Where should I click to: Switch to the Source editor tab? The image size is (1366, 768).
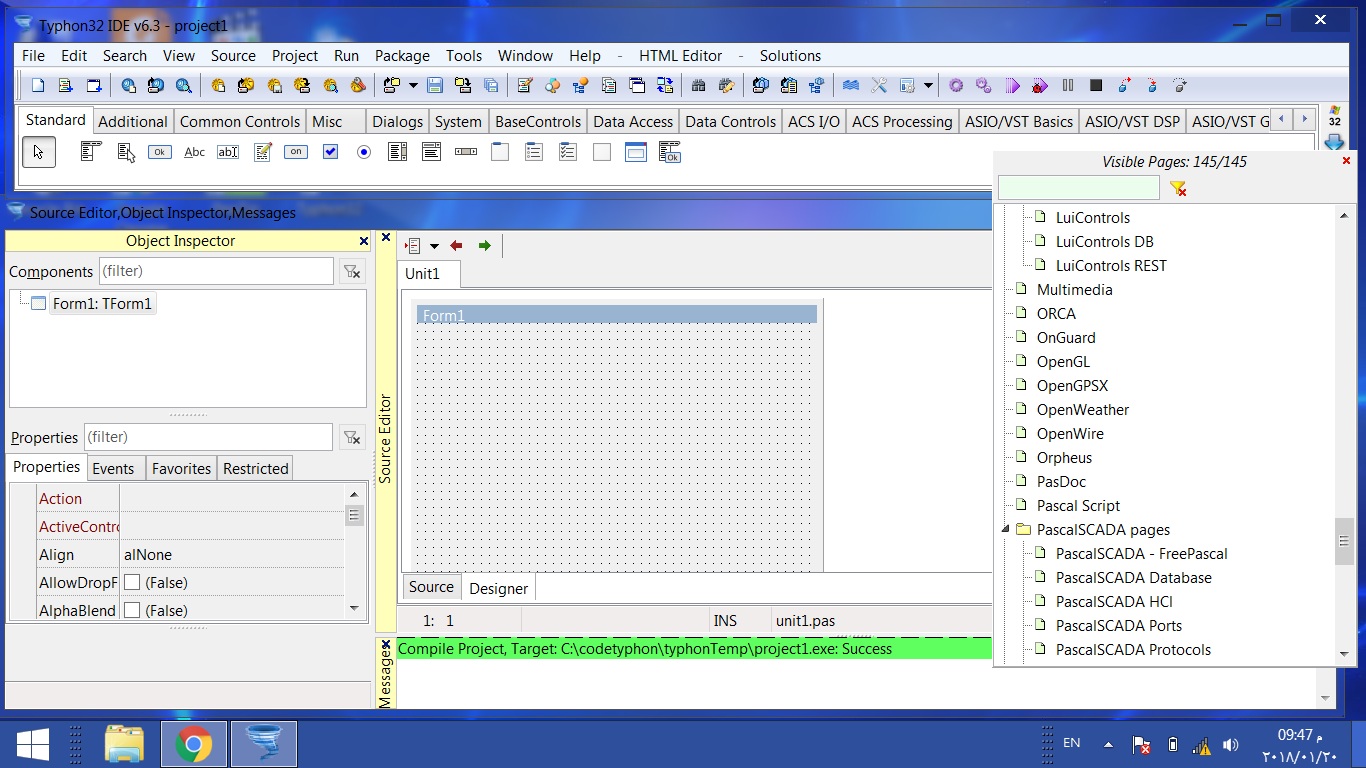point(431,587)
